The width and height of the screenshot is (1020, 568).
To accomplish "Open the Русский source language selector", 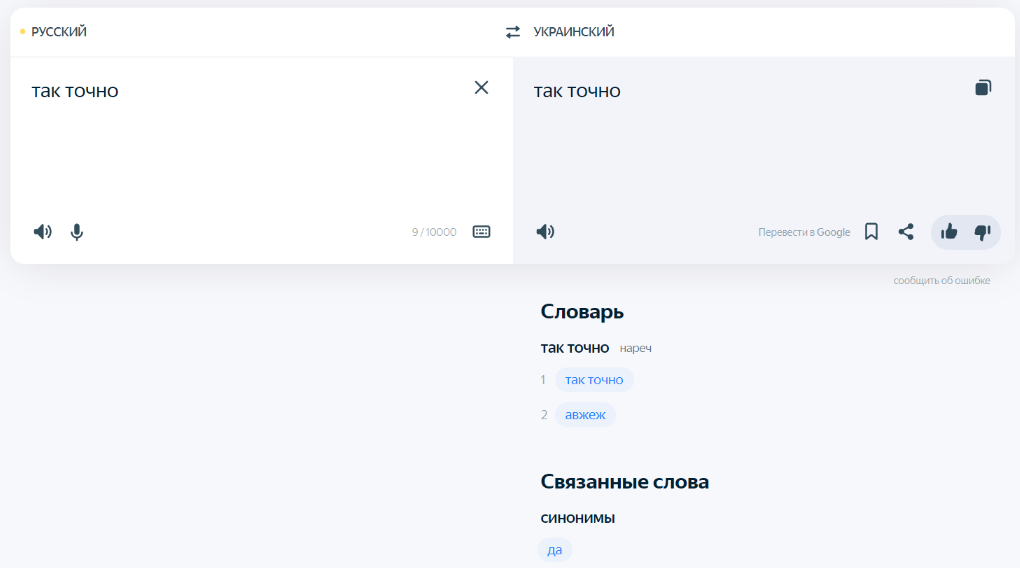I will click(x=59, y=32).
